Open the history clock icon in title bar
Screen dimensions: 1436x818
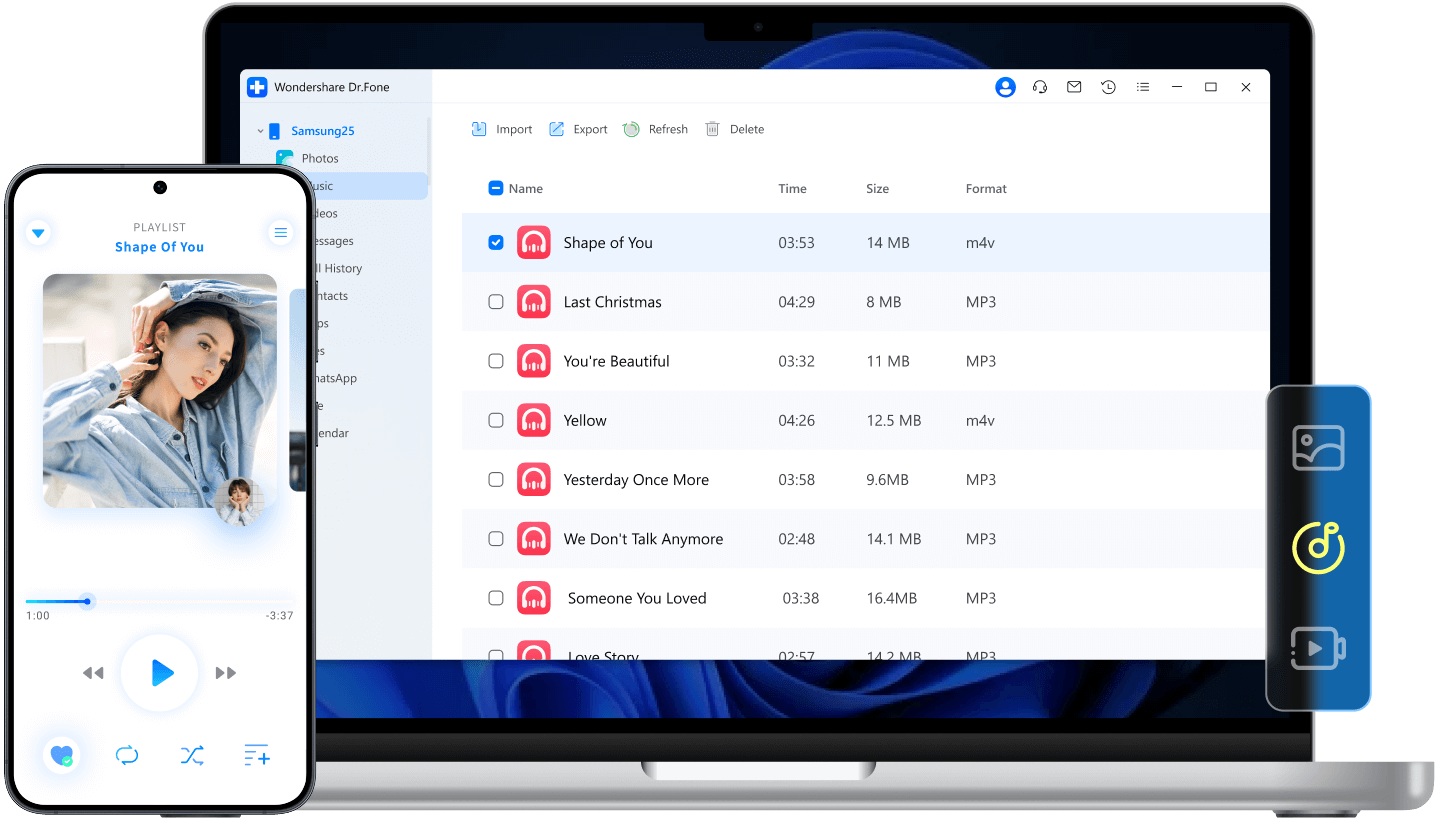(1108, 87)
